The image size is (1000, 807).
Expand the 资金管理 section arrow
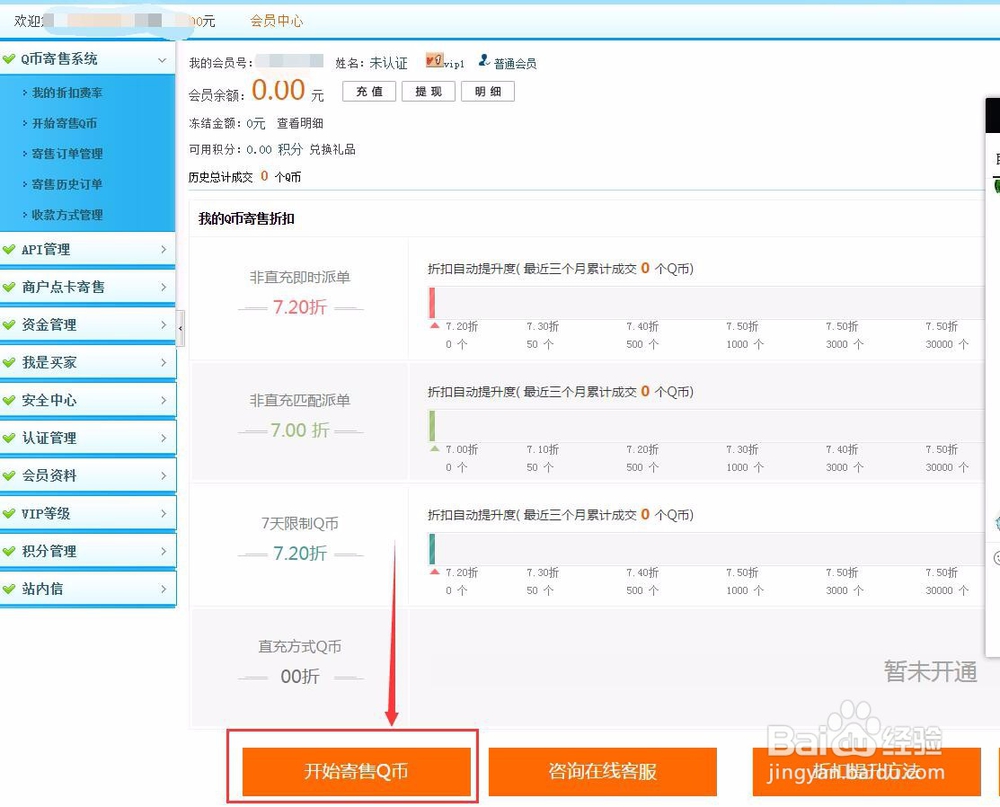(x=163, y=325)
